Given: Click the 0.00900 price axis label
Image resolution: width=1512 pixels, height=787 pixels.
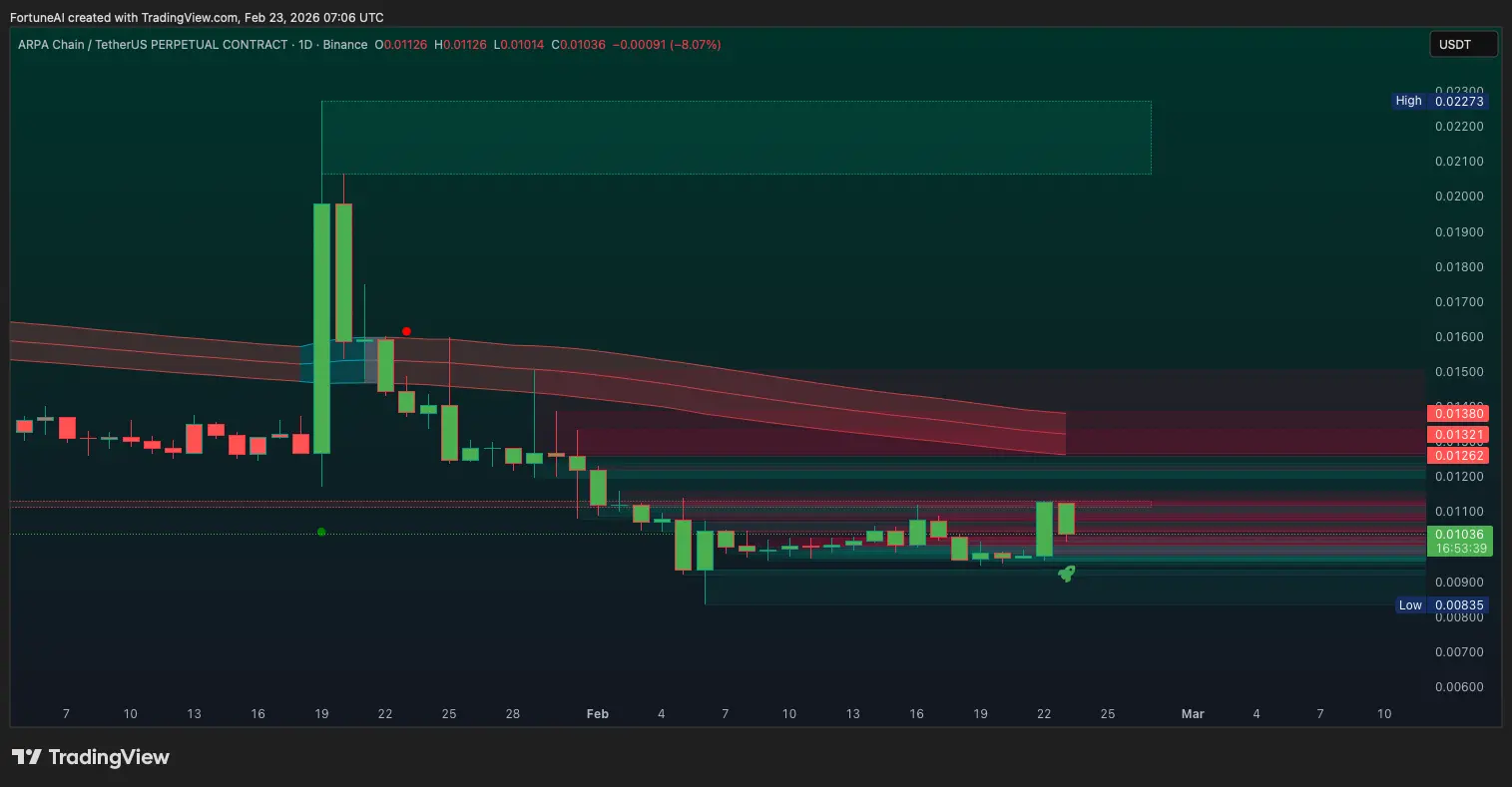Looking at the screenshot, I should click(x=1459, y=583).
